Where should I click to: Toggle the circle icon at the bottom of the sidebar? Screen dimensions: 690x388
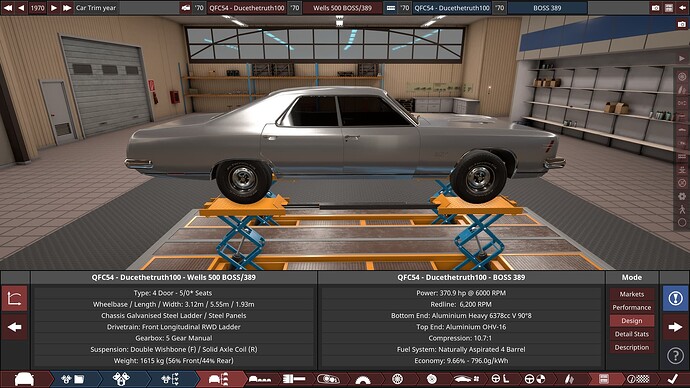(682, 223)
